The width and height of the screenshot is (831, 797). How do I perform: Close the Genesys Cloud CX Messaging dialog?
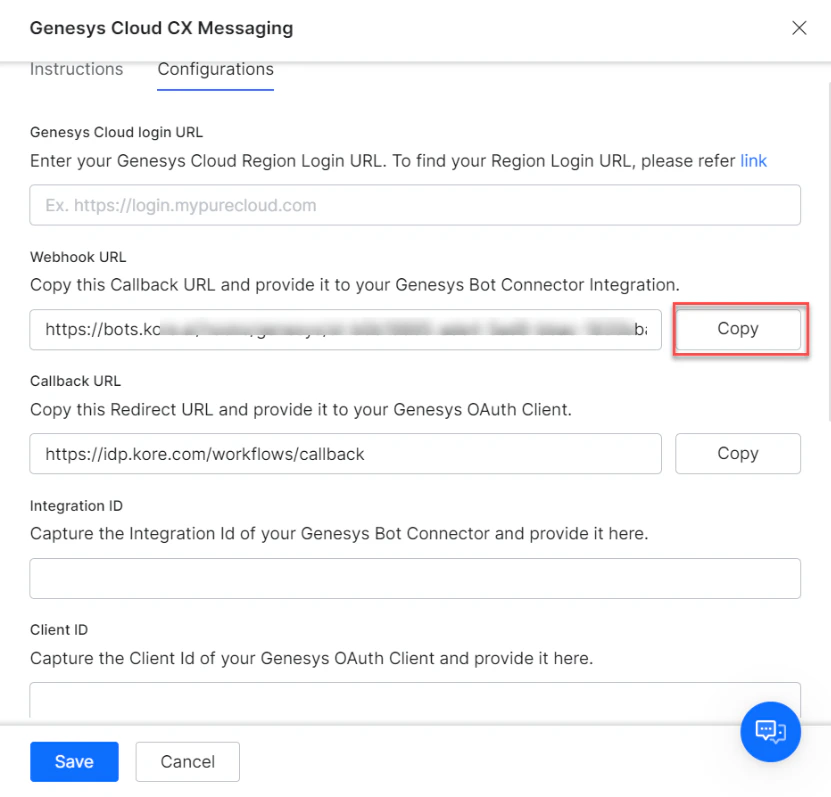[799, 28]
